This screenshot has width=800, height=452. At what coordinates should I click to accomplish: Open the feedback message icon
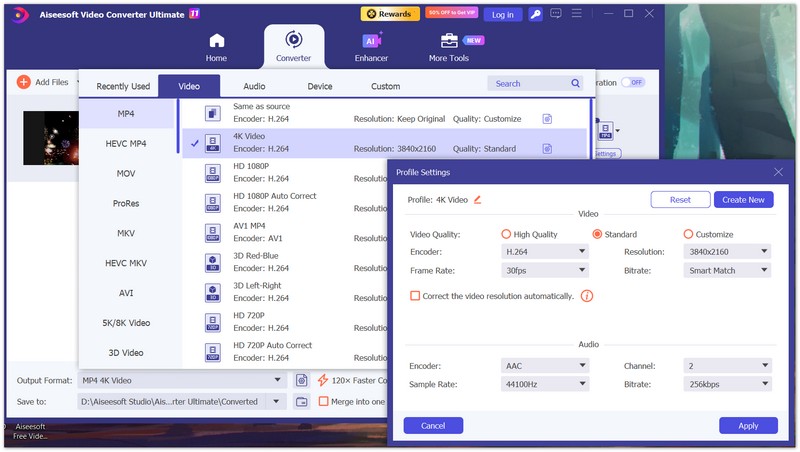[556, 14]
